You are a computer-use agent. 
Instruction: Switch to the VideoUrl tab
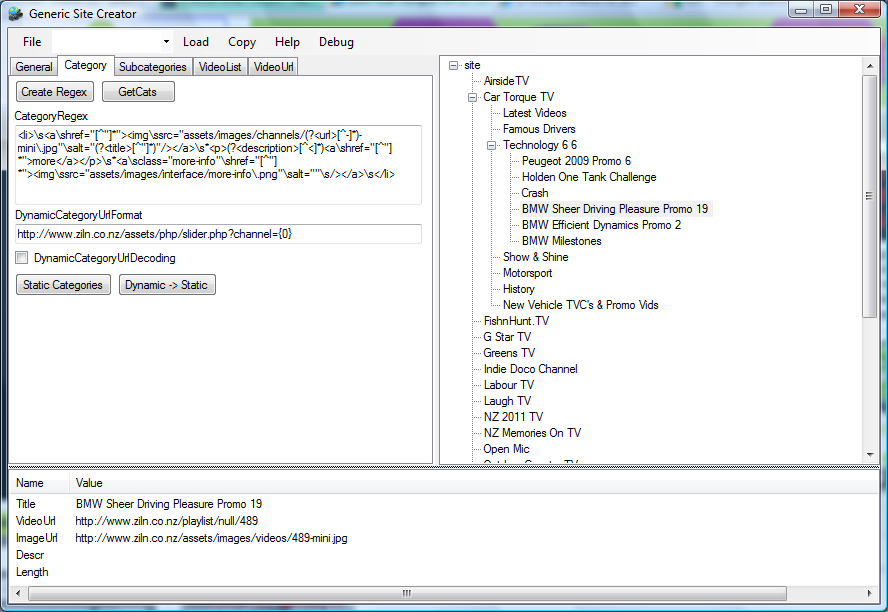point(273,67)
